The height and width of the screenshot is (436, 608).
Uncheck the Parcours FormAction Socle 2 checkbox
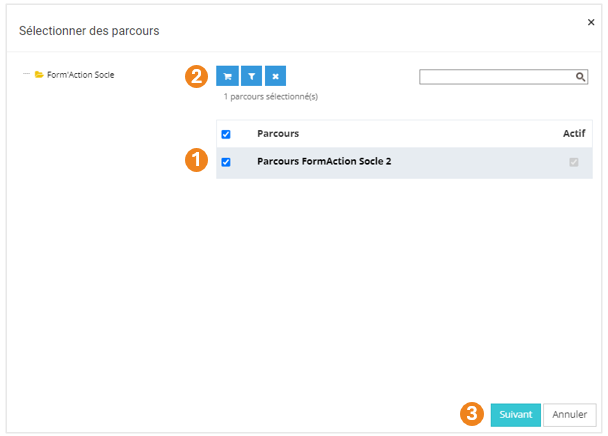coord(226,162)
